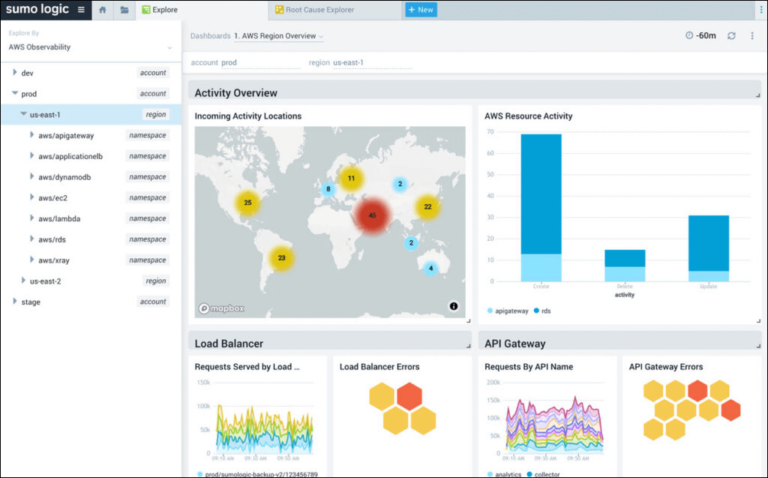Screen dimensions: 768x478
Task: Collapse the prod account node
Action: [15, 93]
